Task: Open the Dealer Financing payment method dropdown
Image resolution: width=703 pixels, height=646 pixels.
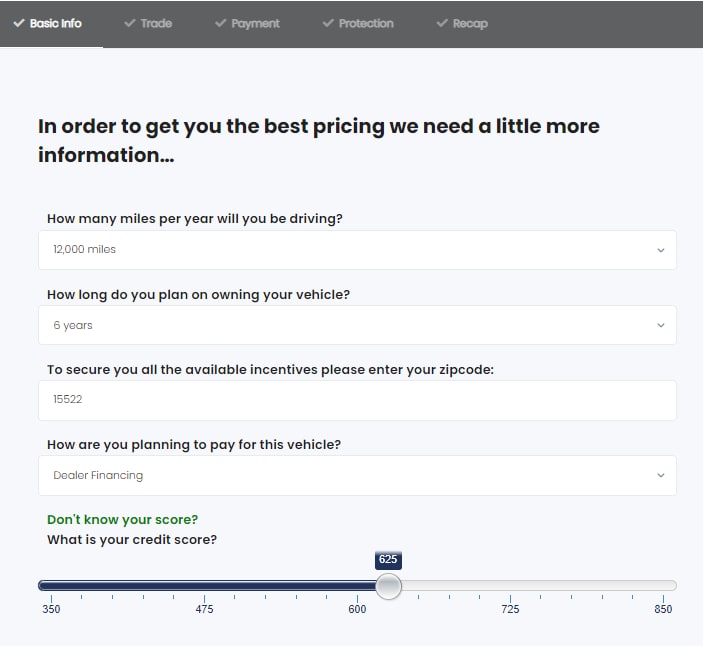Action: (x=357, y=475)
